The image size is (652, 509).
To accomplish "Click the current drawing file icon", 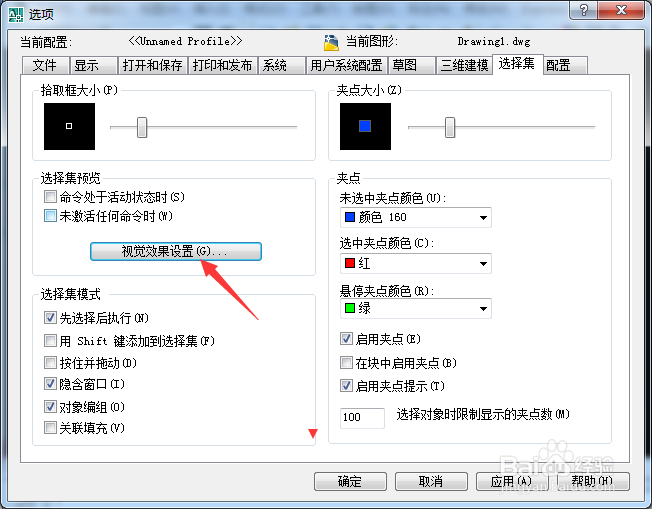I will point(331,42).
